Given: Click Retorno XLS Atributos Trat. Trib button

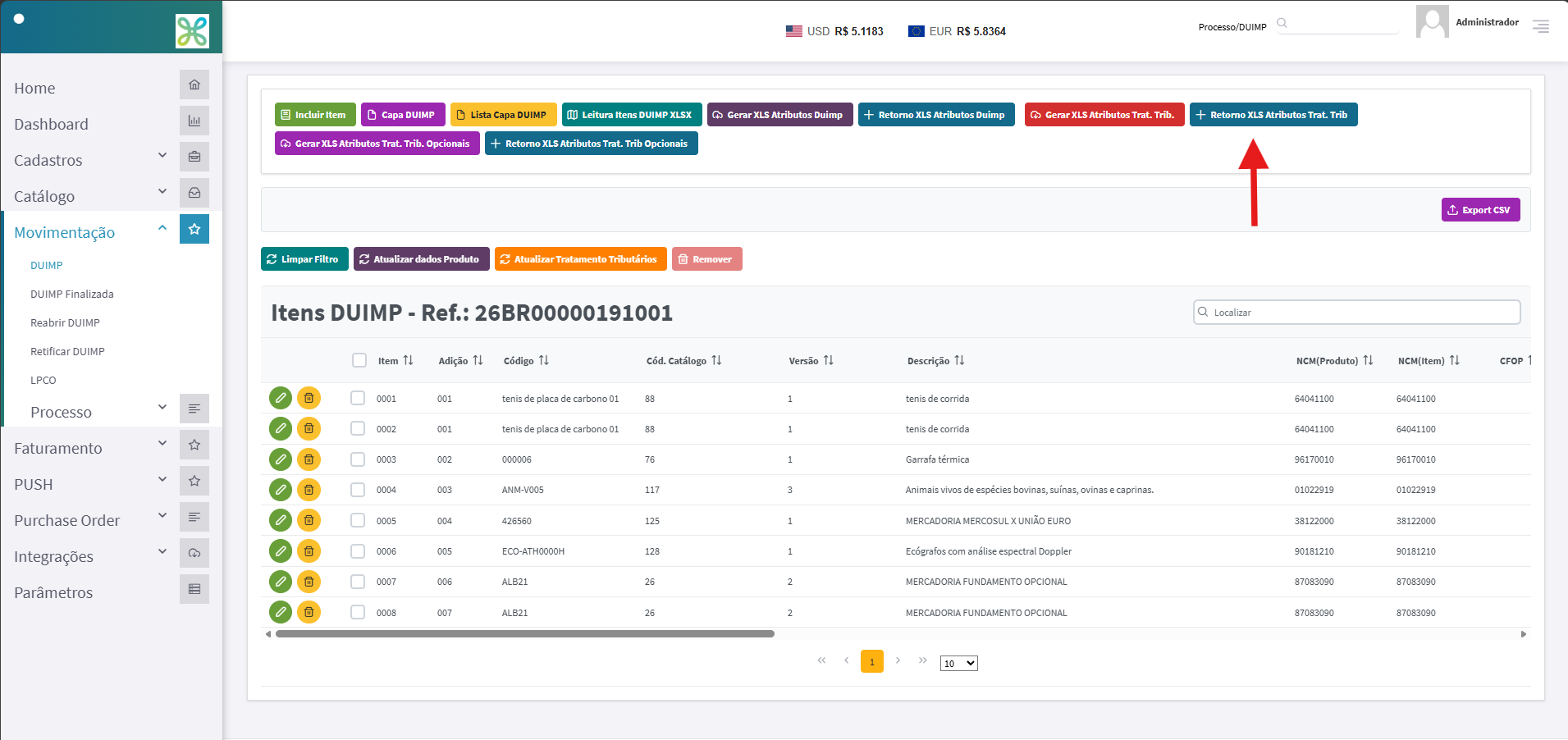Looking at the screenshot, I should pyautogui.click(x=1273, y=115).
